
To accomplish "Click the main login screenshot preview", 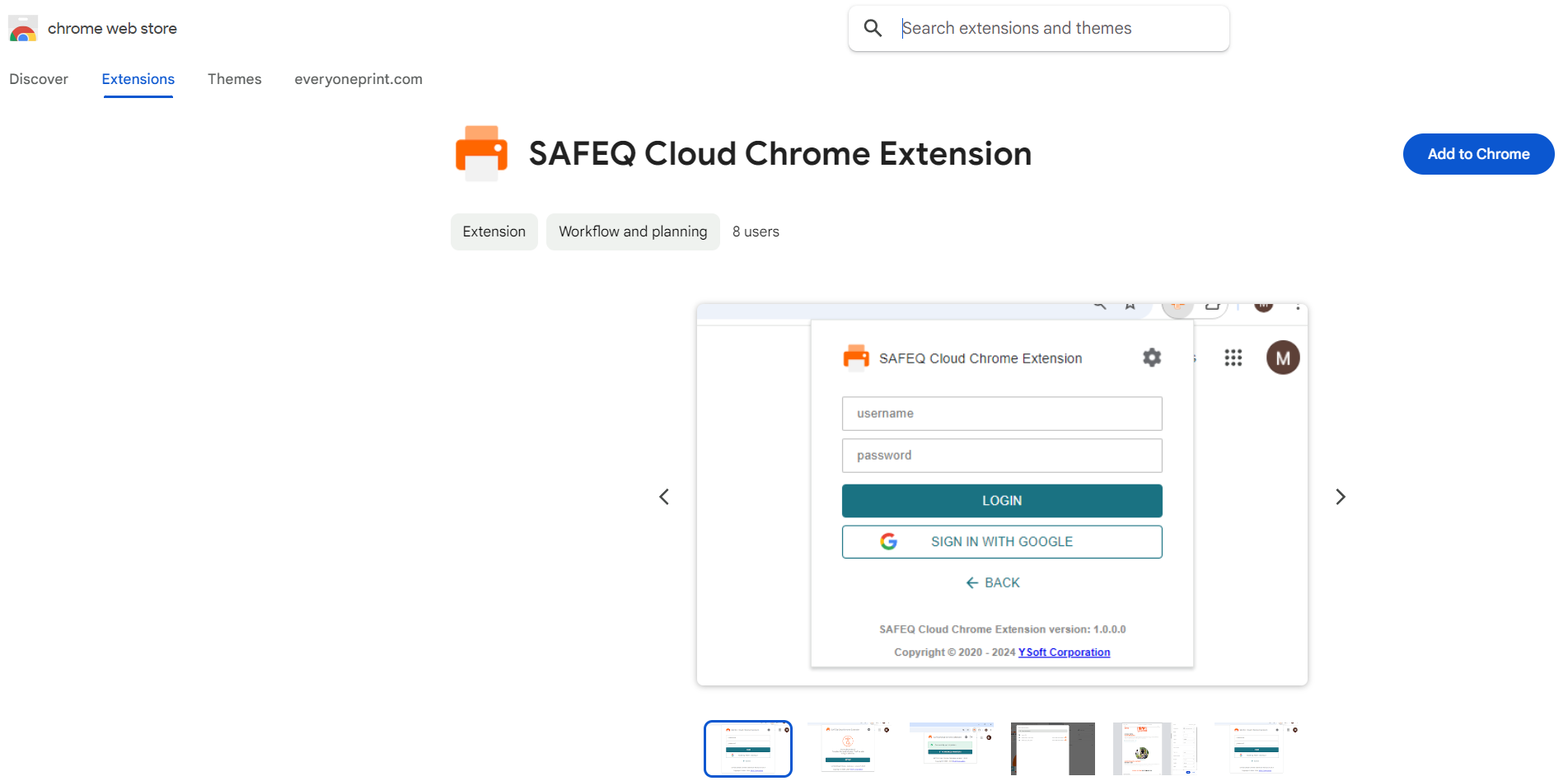I will pyautogui.click(x=1001, y=494).
